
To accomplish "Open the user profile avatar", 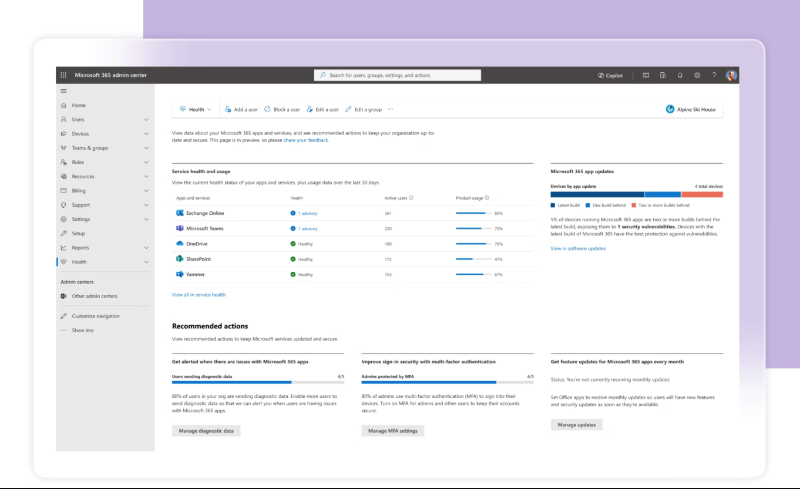I will click(x=732, y=75).
